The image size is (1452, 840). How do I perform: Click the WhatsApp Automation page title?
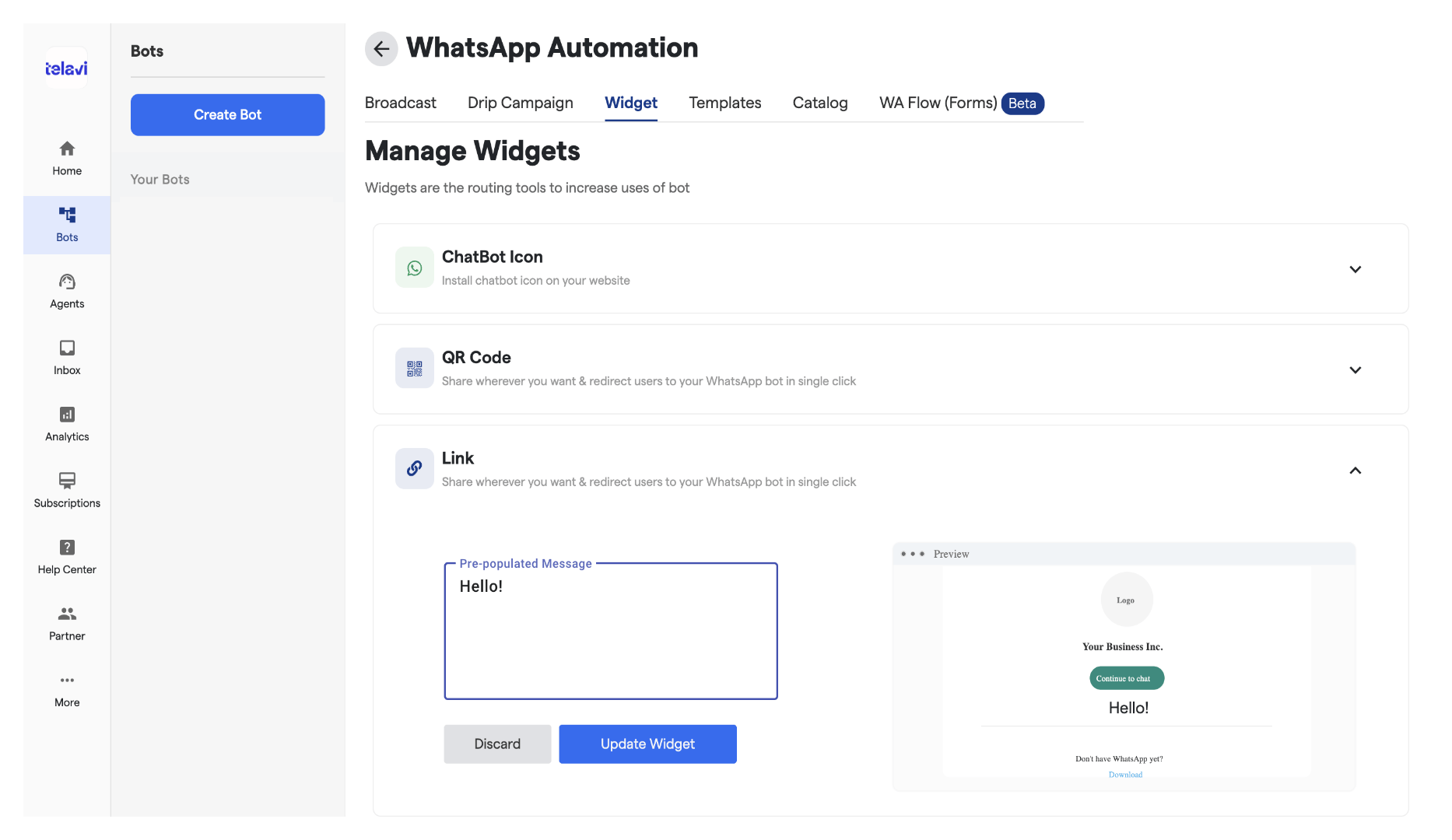(552, 48)
